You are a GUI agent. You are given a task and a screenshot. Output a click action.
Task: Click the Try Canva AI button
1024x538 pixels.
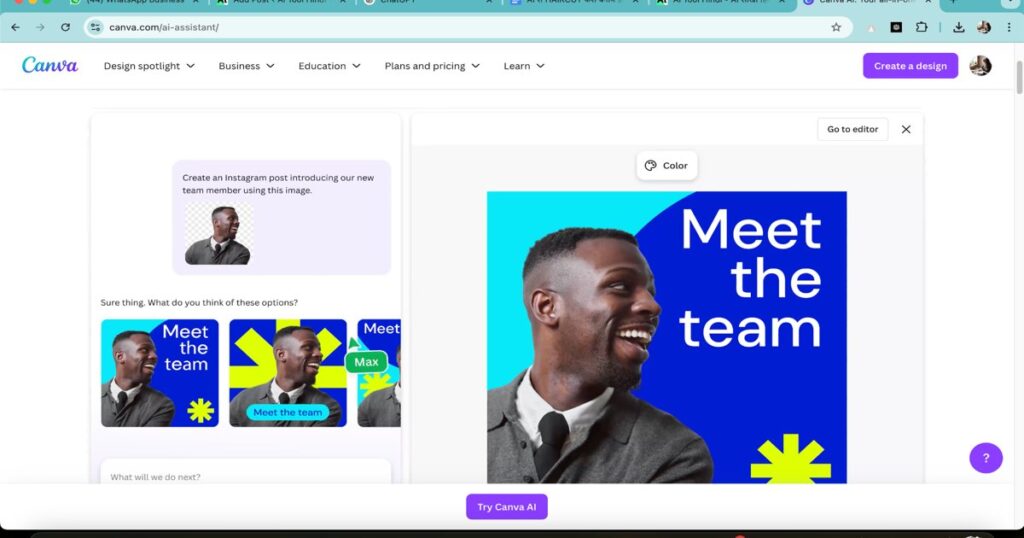click(x=507, y=507)
